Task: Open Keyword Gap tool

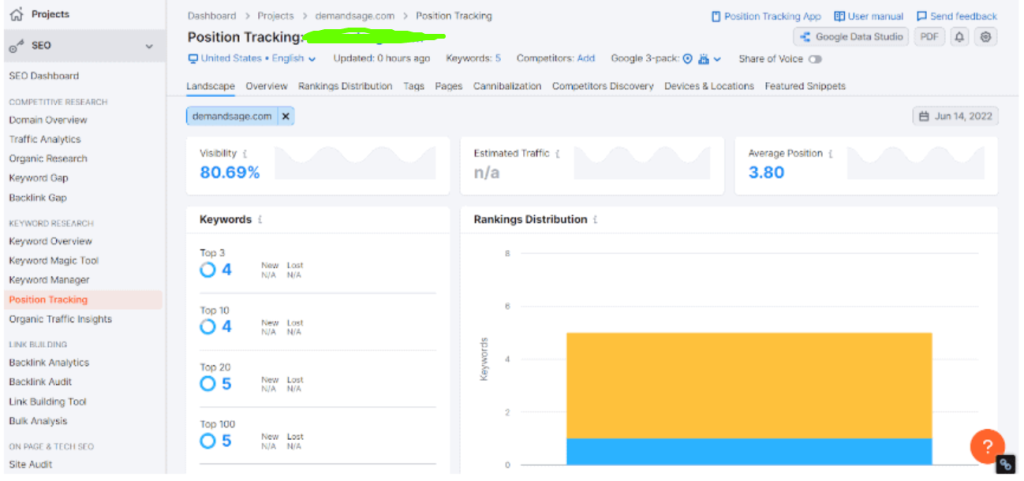Action: (39, 178)
